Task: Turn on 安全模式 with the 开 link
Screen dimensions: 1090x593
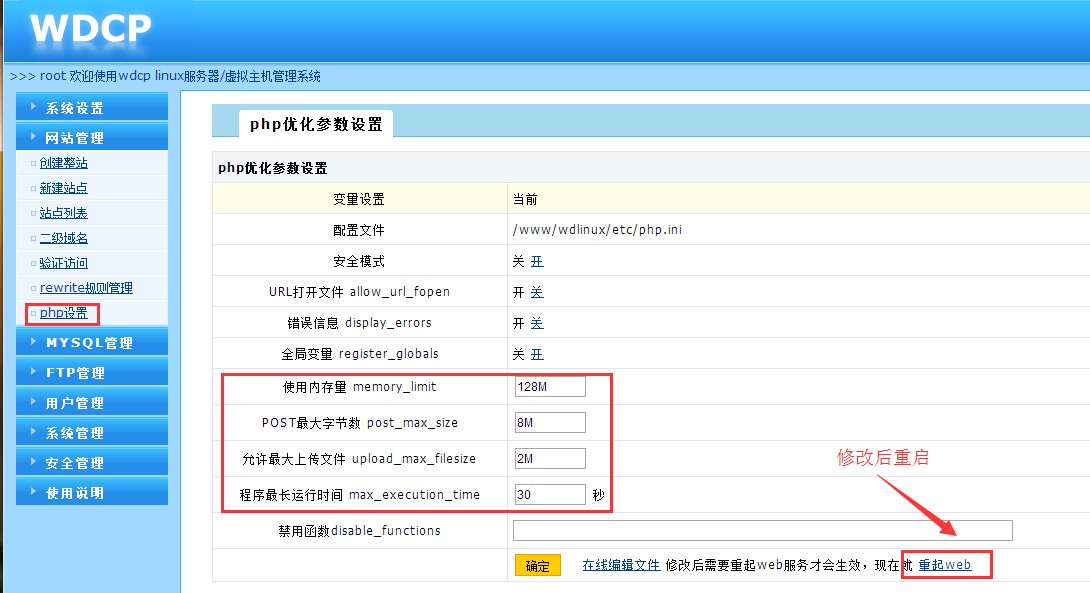Action: point(537,261)
